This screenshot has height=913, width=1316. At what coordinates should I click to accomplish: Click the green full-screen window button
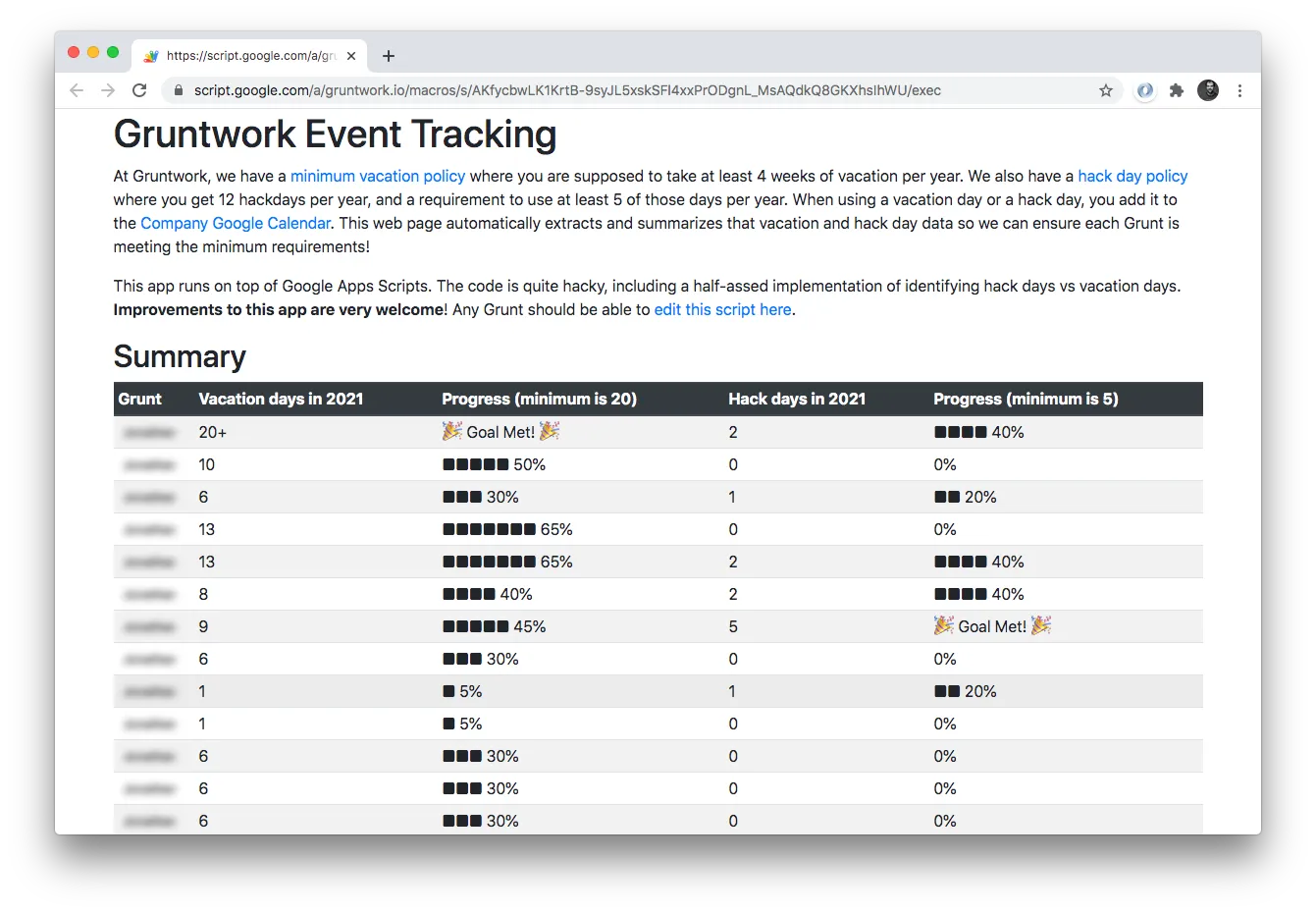click(x=113, y=52)
